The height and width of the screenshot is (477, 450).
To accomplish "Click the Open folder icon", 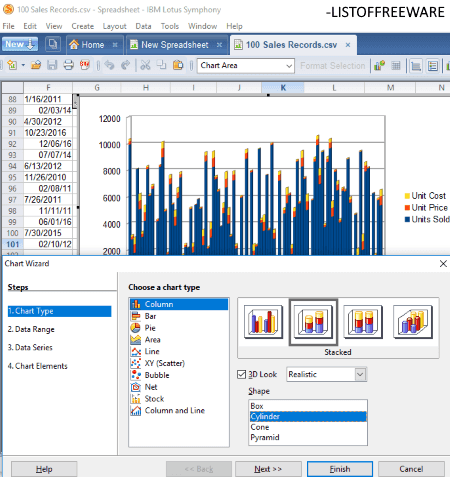I will pos(36,65).
